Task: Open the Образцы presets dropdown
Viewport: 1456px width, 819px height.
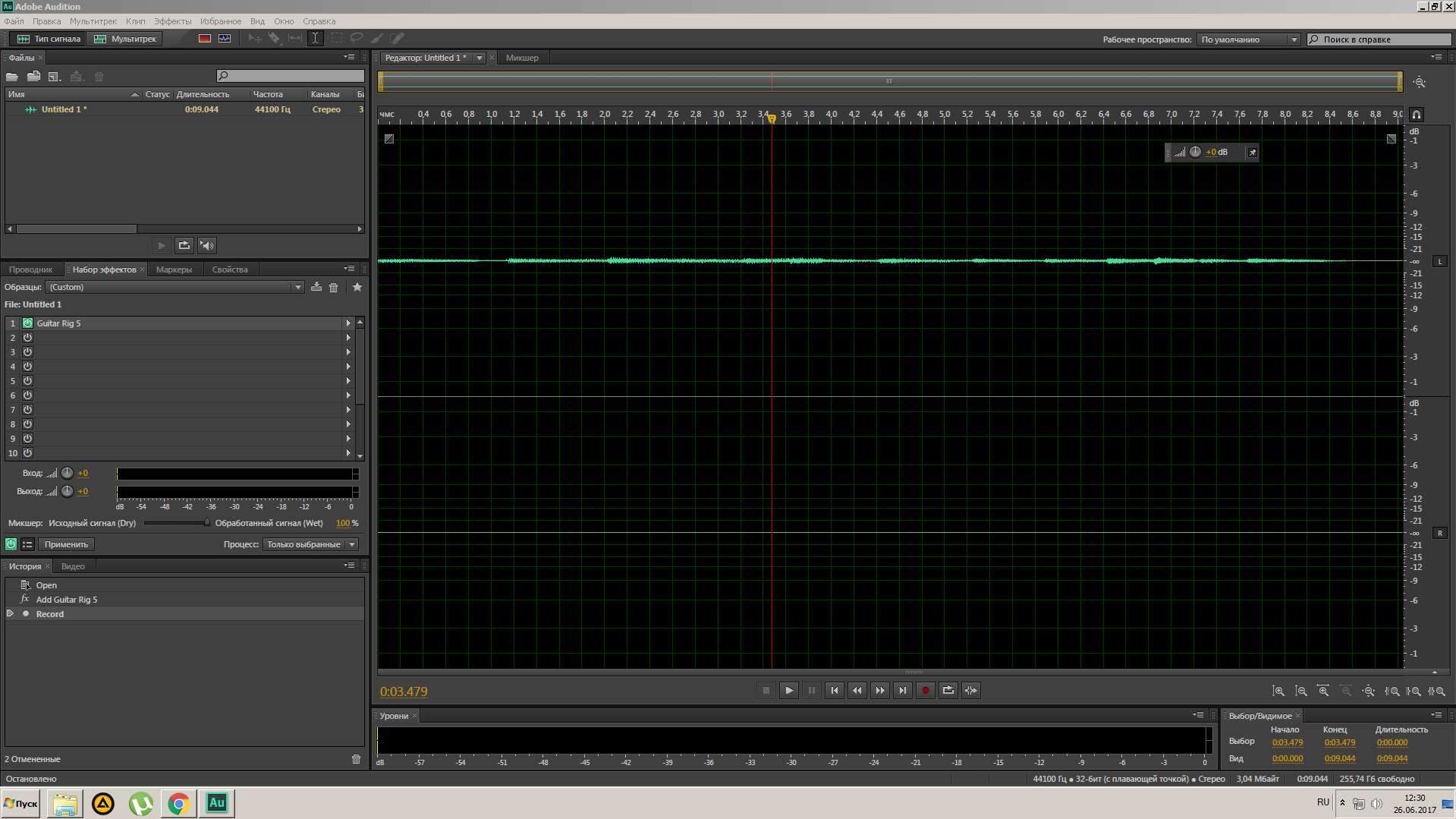Action: click(x=297, y=287)
